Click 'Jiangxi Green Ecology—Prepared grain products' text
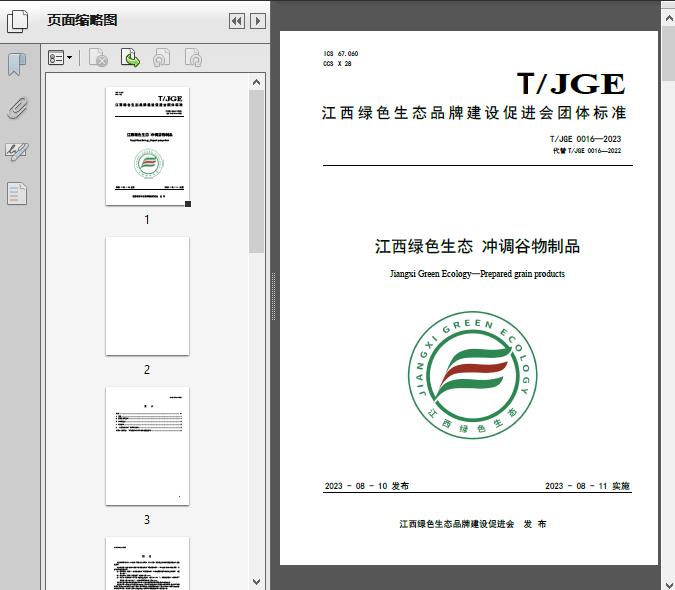 477,274
